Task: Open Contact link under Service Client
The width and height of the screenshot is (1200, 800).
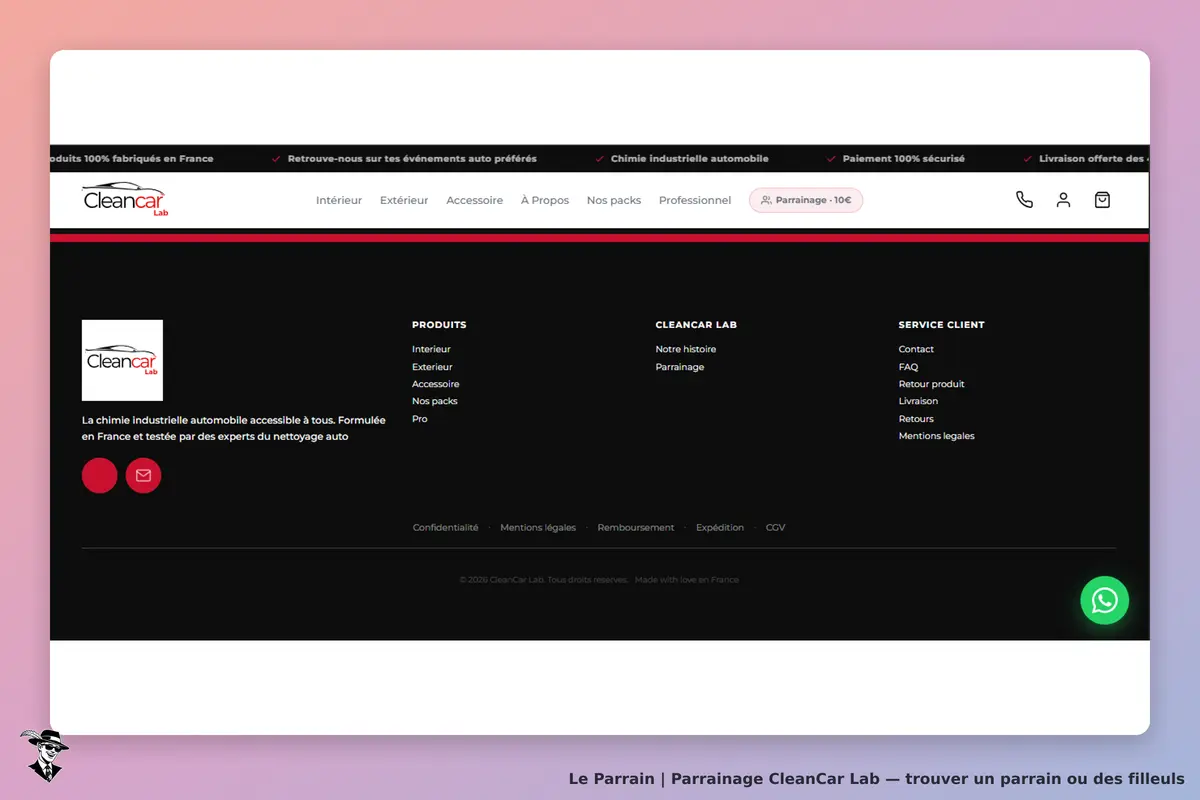Action: 916,349
